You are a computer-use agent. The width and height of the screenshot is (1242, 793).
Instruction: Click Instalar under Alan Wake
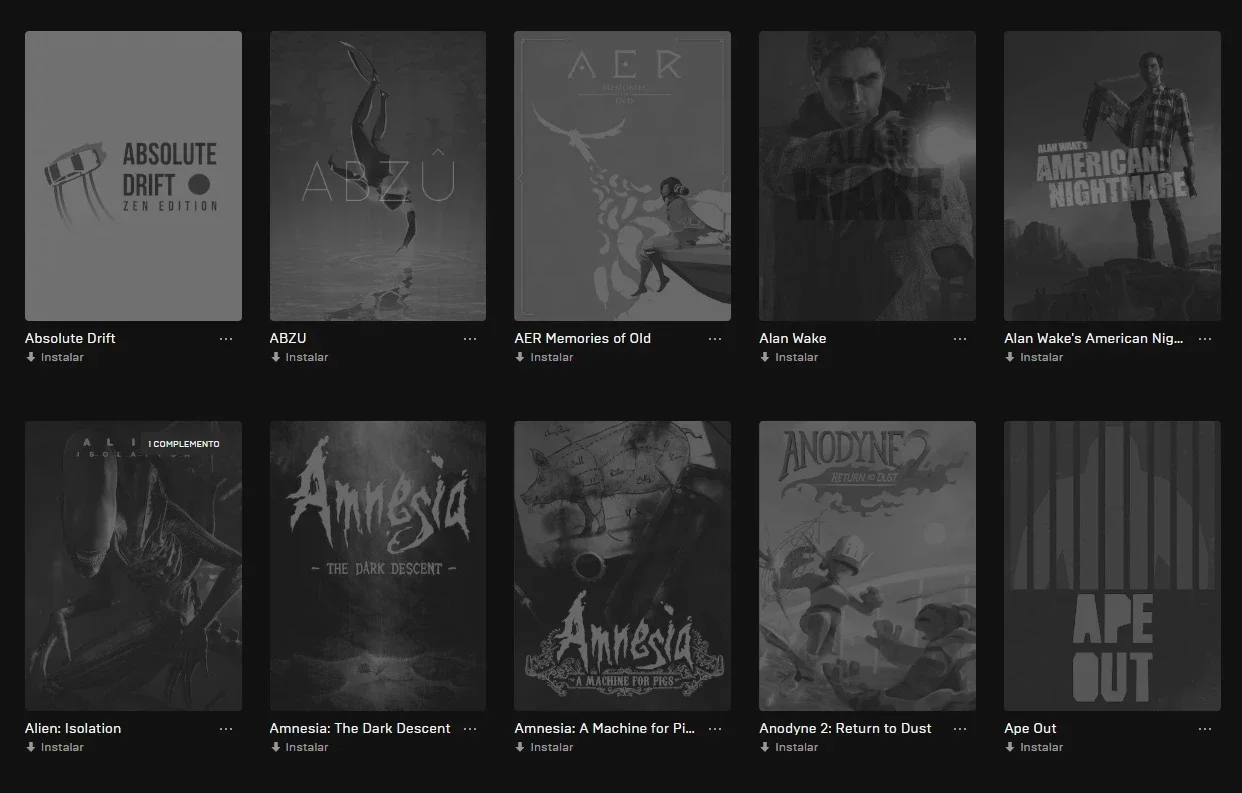[x=789, y=357]
